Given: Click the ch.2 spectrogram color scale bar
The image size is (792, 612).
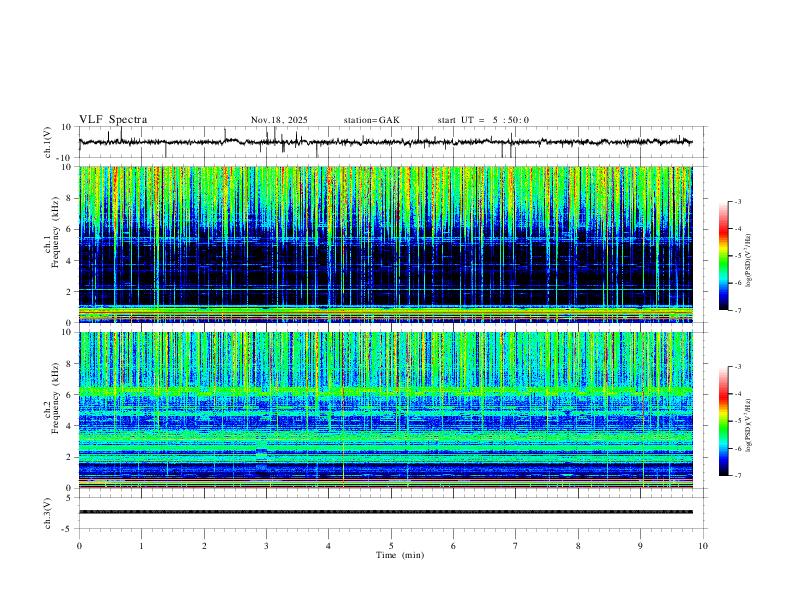Looking at the screenshot, I should [x=723, y=421].
